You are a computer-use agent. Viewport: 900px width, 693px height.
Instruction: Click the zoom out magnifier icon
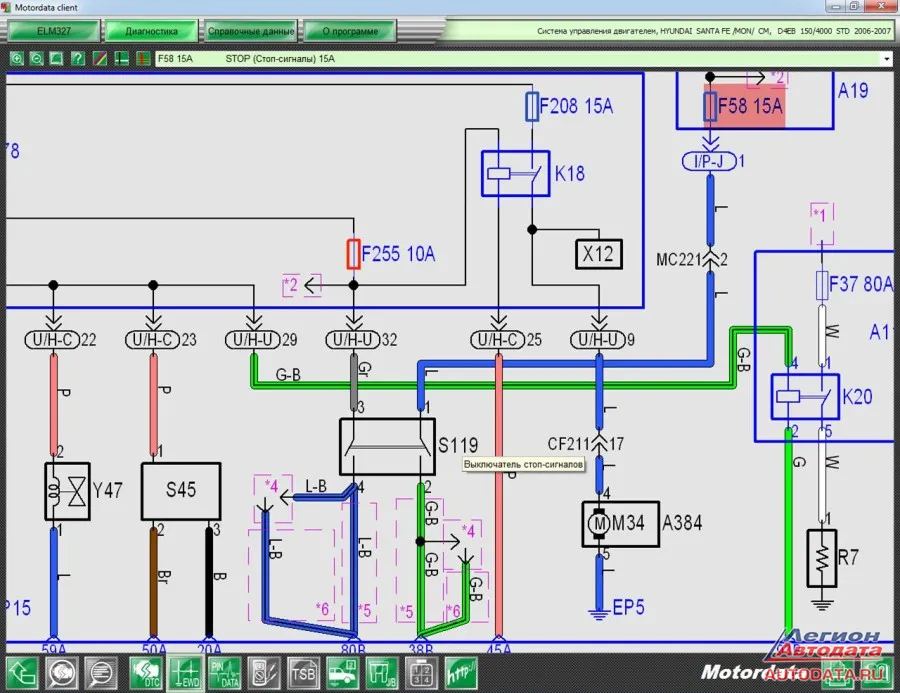coord(37,58)
